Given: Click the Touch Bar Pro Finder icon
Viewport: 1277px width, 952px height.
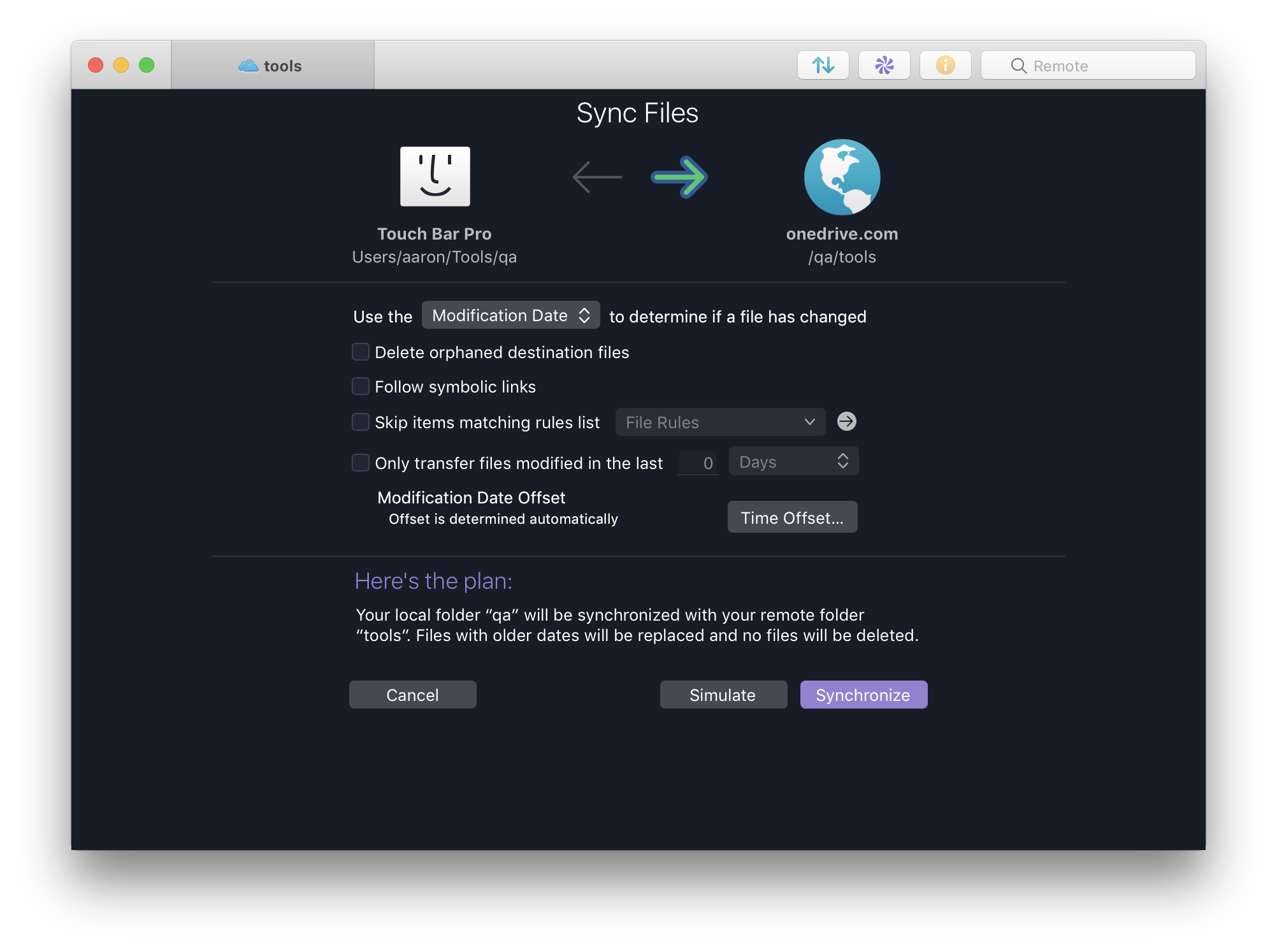Looking at the screenshot, I should click(x=435, y=177).
